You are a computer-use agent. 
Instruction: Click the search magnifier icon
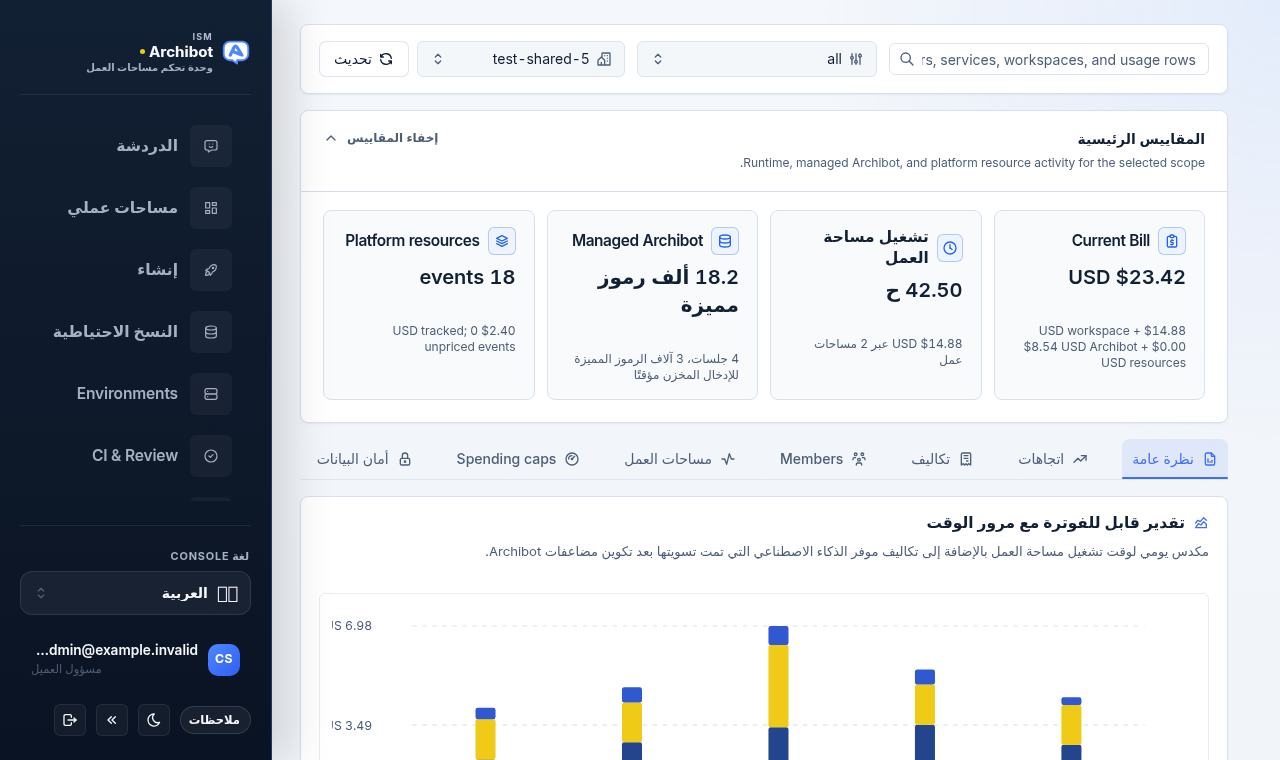pos(907,59)
